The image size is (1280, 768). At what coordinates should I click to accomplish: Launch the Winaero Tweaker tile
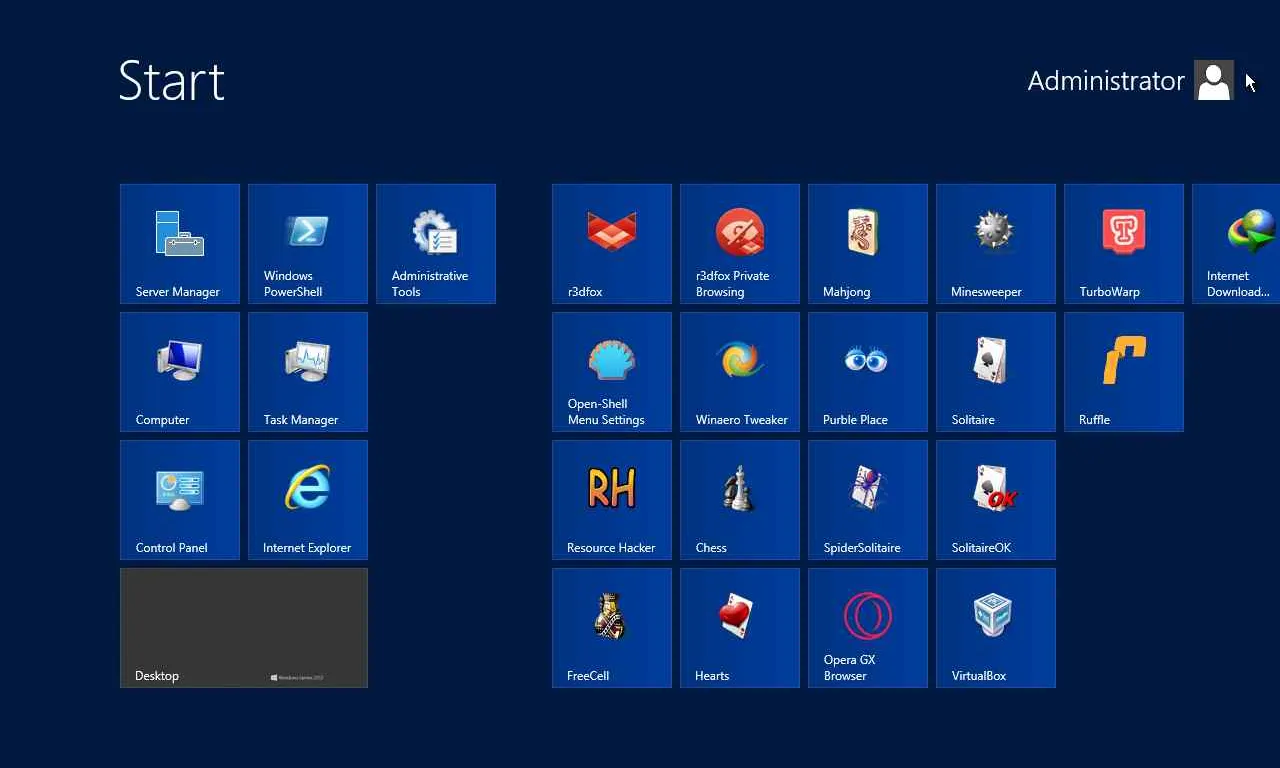[740, 372]
